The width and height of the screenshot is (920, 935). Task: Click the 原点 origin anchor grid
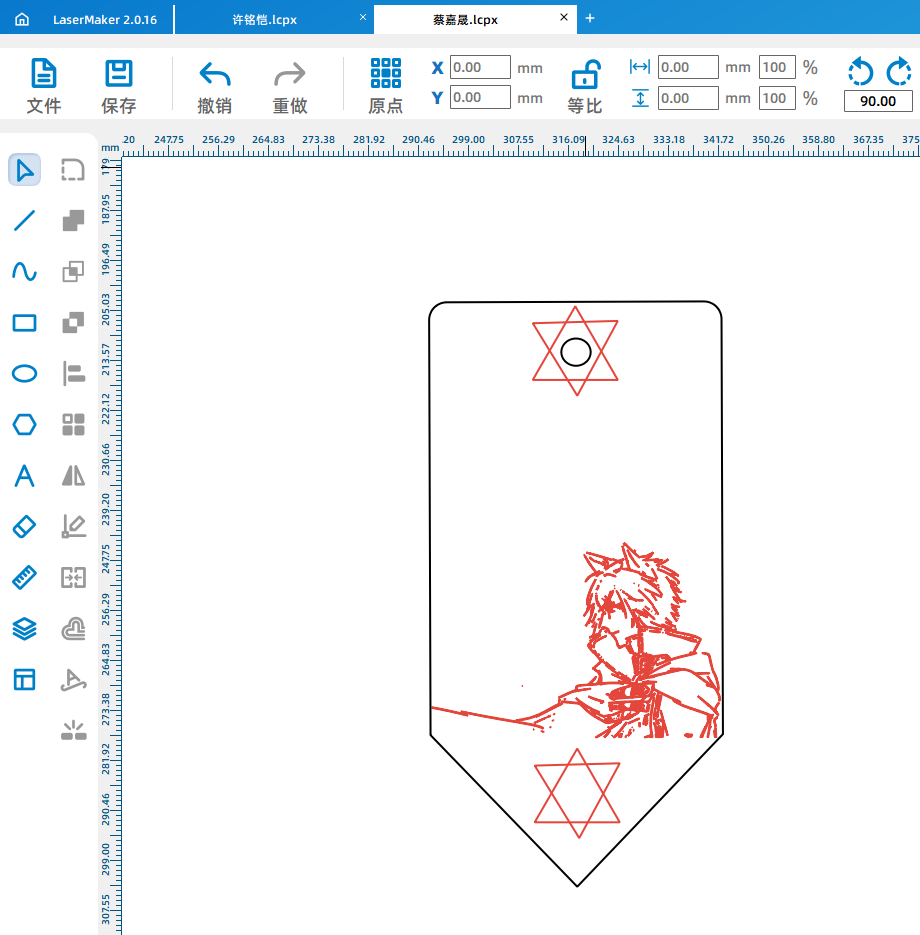pos(385,85)
